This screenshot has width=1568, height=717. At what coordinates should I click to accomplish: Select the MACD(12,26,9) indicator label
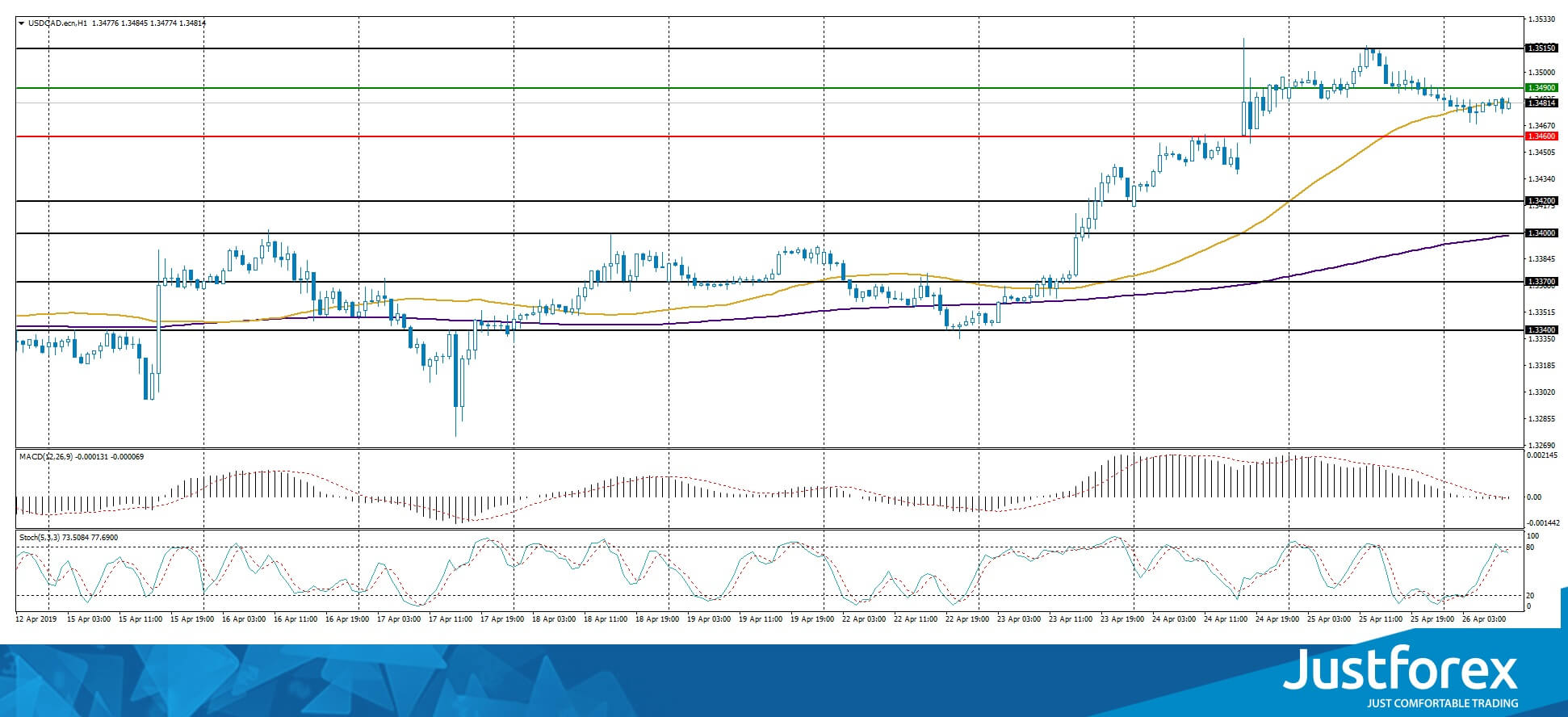(46, 457)
